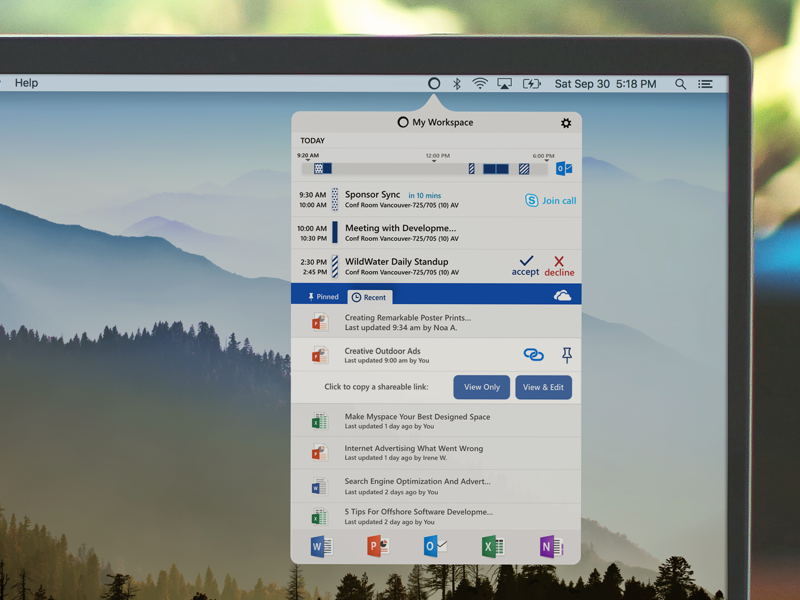Open 5 Tips For Offshore Software document
Image resolution: width=800 pixels, height=600 pixels.
click(x=419, y=512)
